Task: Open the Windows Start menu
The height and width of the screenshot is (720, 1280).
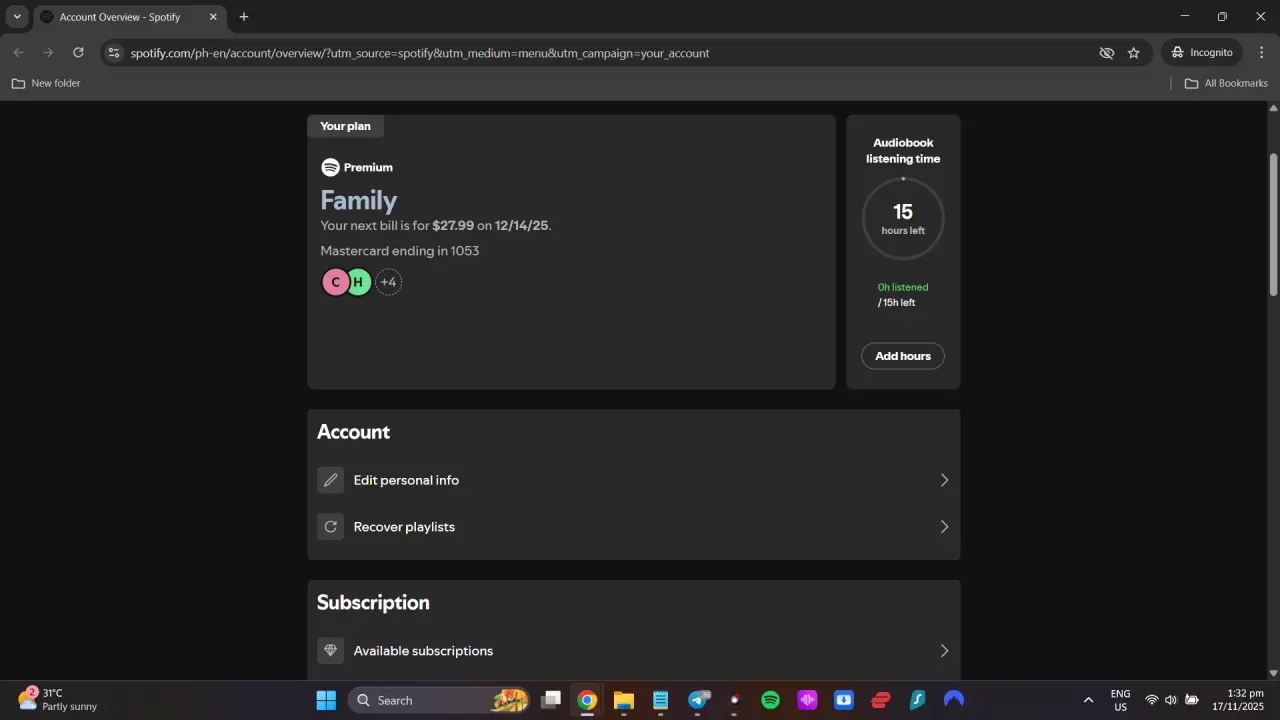Action: pyautogui.click(x=326, y=700)
